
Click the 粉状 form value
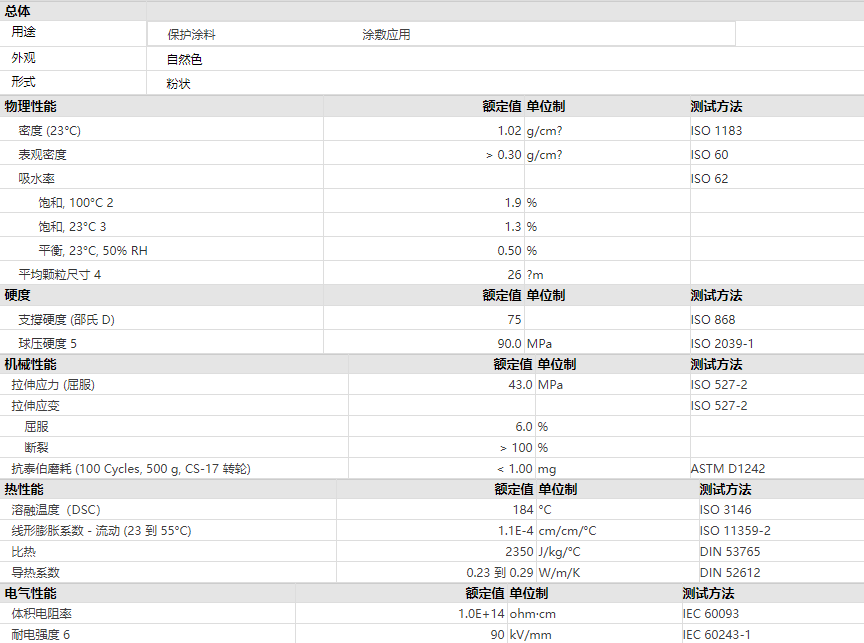178,83
